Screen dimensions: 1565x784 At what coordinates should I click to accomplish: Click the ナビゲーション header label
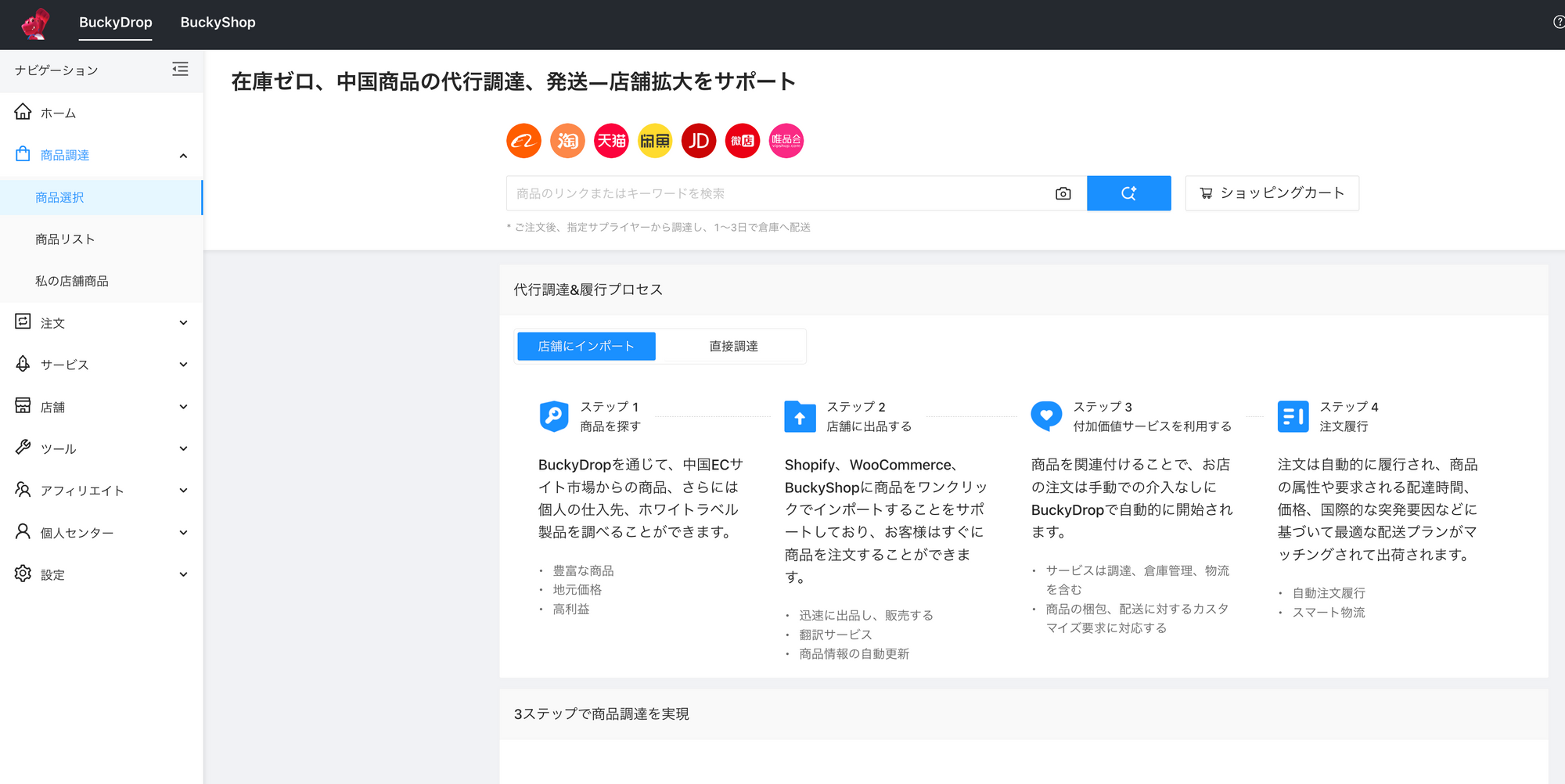56,70
